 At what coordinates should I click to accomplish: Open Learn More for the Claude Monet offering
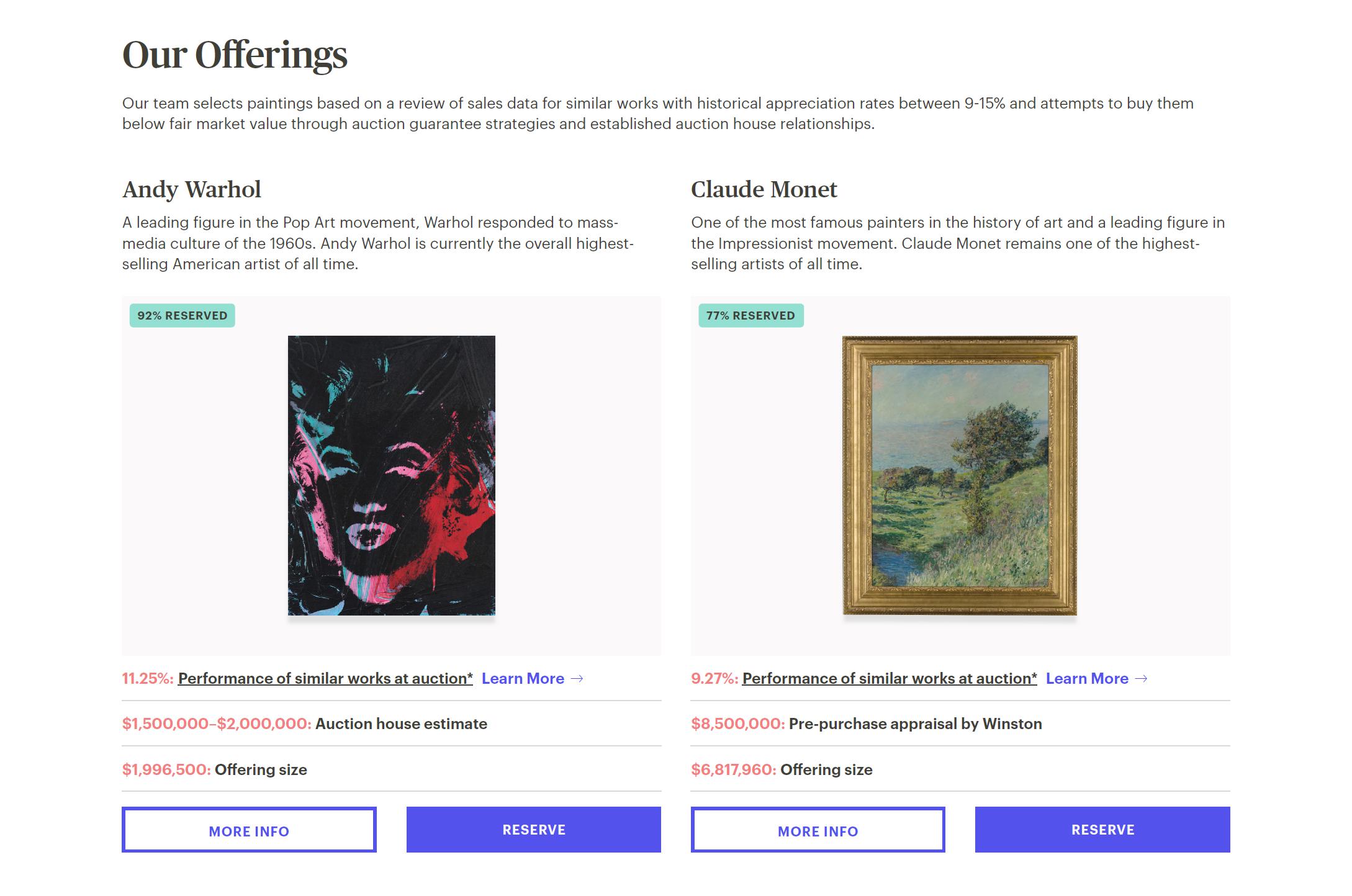pyautogui.click(x=1087, y=679)
